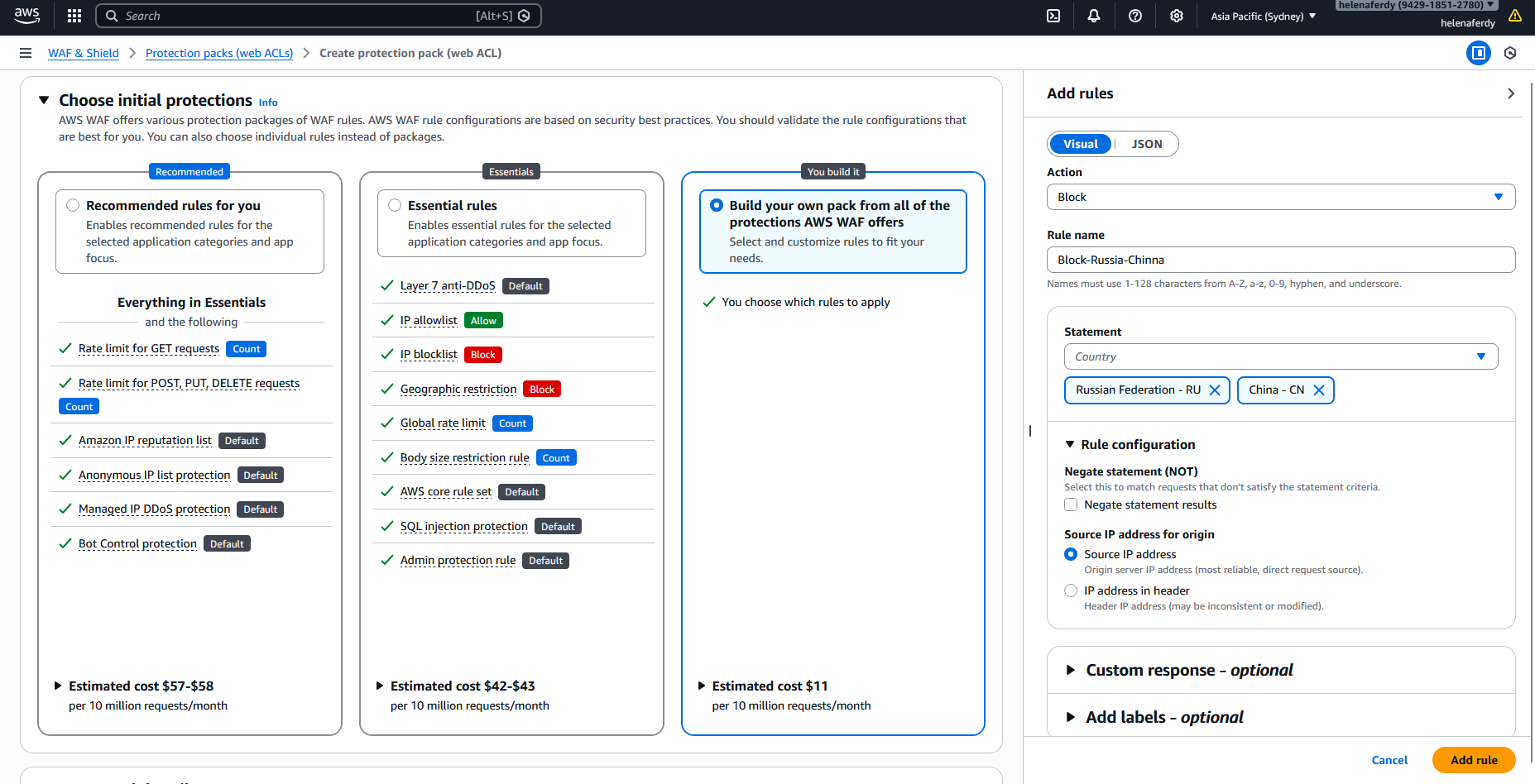Open the Action dropdown set to Block
The width and height of the screenshot is (1535, 784).
tap(1280, 197)
